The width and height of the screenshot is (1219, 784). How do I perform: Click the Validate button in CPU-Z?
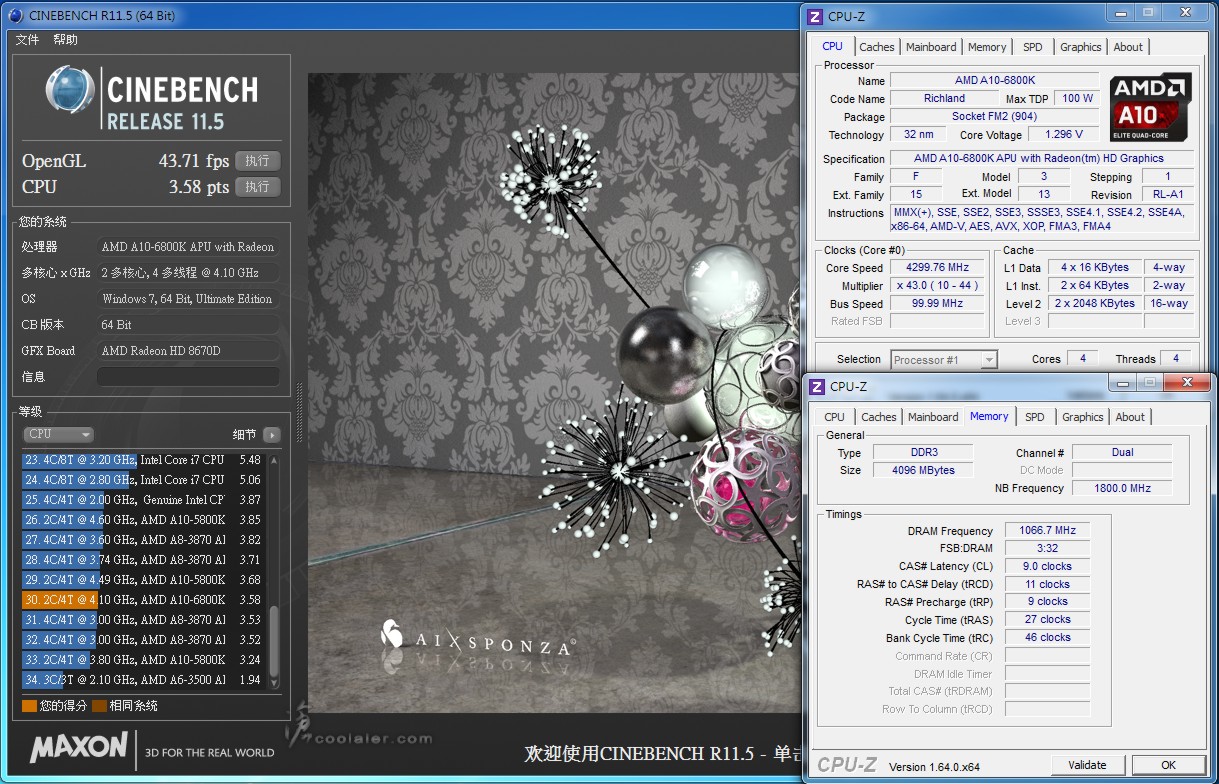pyautogui.click(x=1087, y=765)
